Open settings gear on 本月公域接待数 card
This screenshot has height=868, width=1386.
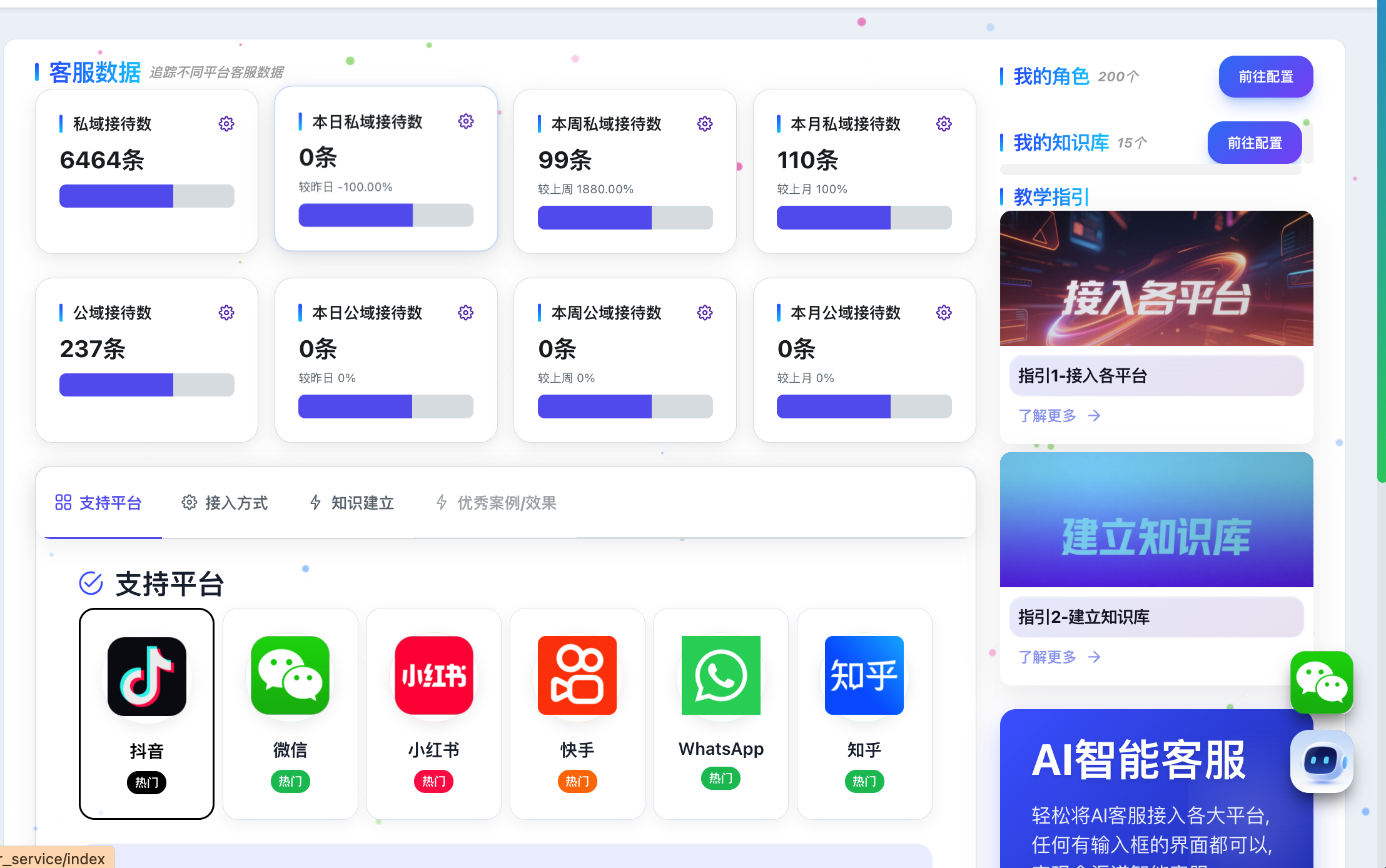[944, 313]
